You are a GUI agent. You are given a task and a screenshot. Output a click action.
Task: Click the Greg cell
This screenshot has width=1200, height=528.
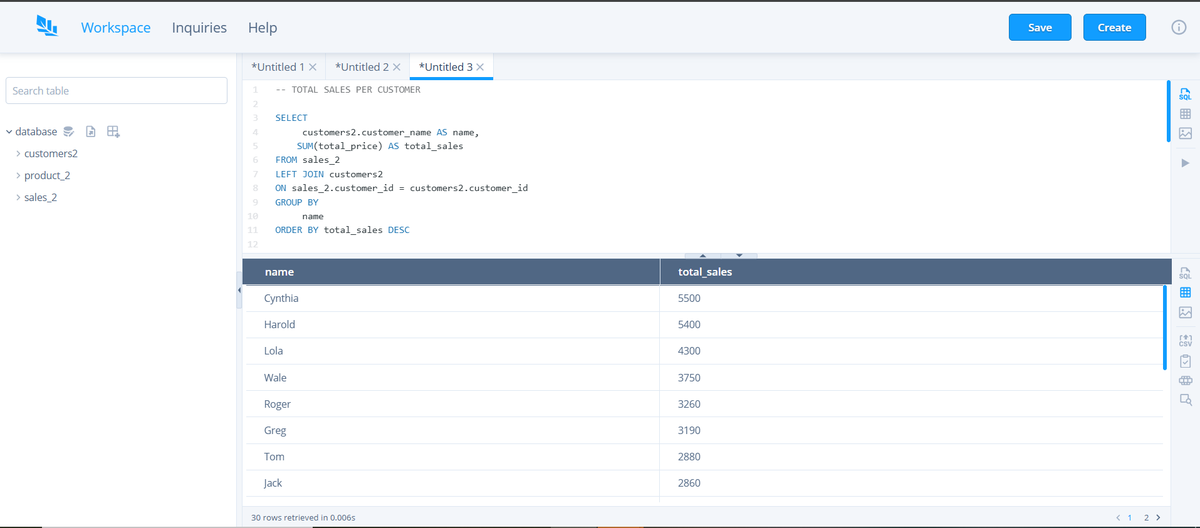[x=453, y=431]
